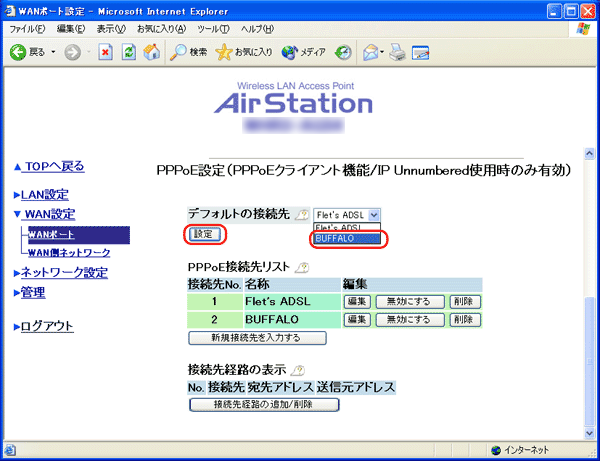Click the Windows flag throbber icon

[x=582, y=29]
